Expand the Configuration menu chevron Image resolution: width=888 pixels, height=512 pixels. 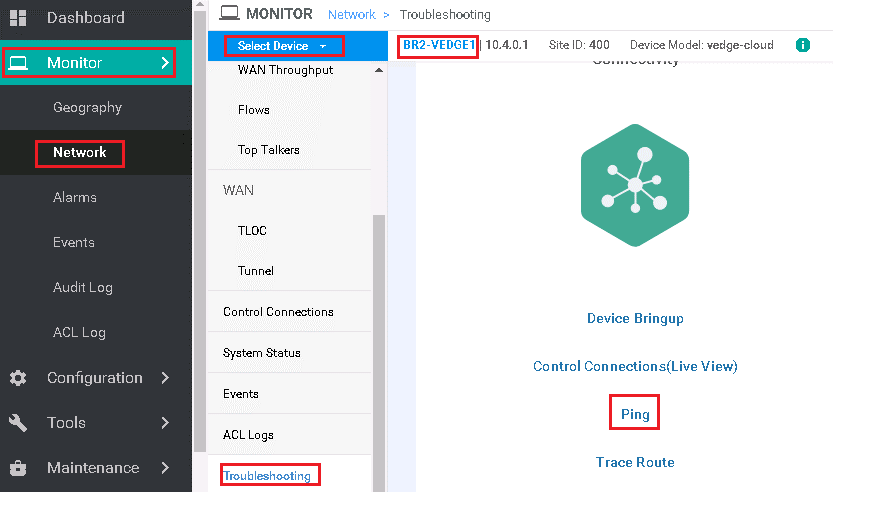(165, 378)
